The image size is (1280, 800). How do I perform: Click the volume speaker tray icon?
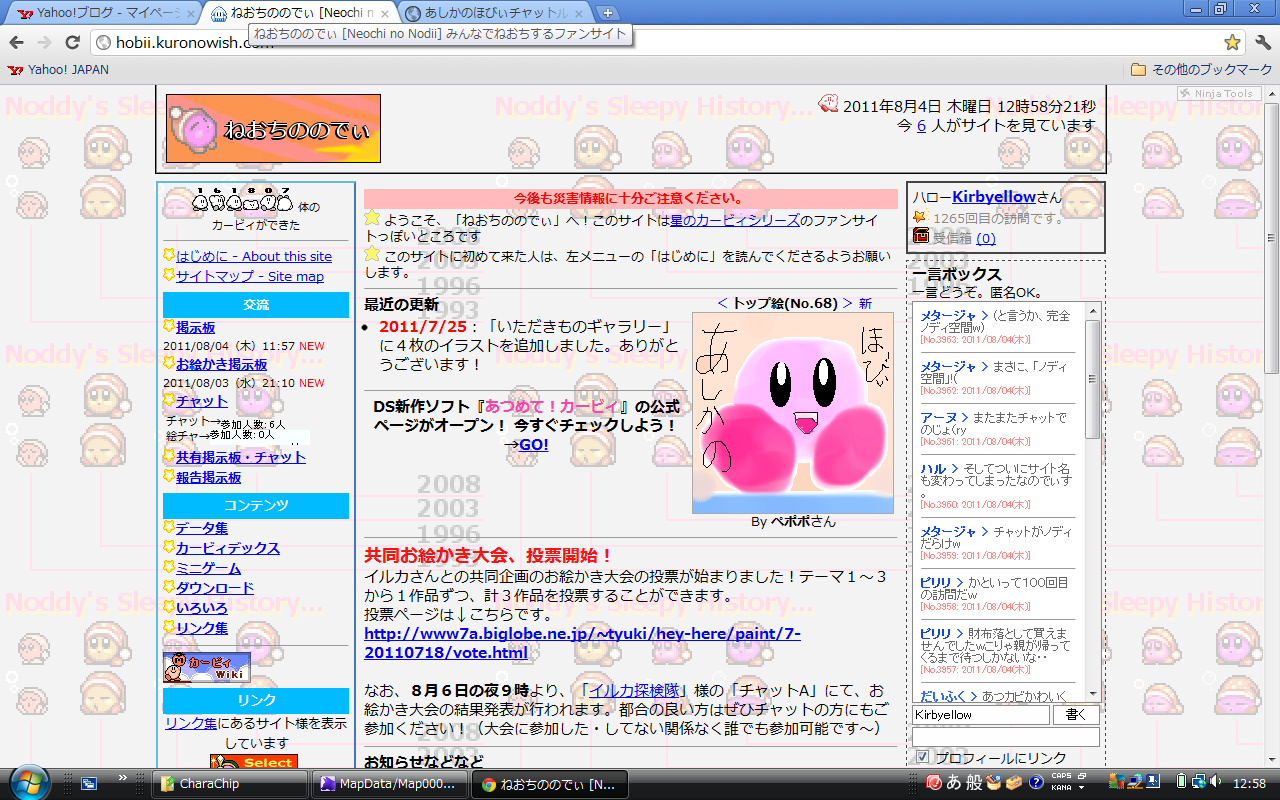click(x=1215, y=782)
